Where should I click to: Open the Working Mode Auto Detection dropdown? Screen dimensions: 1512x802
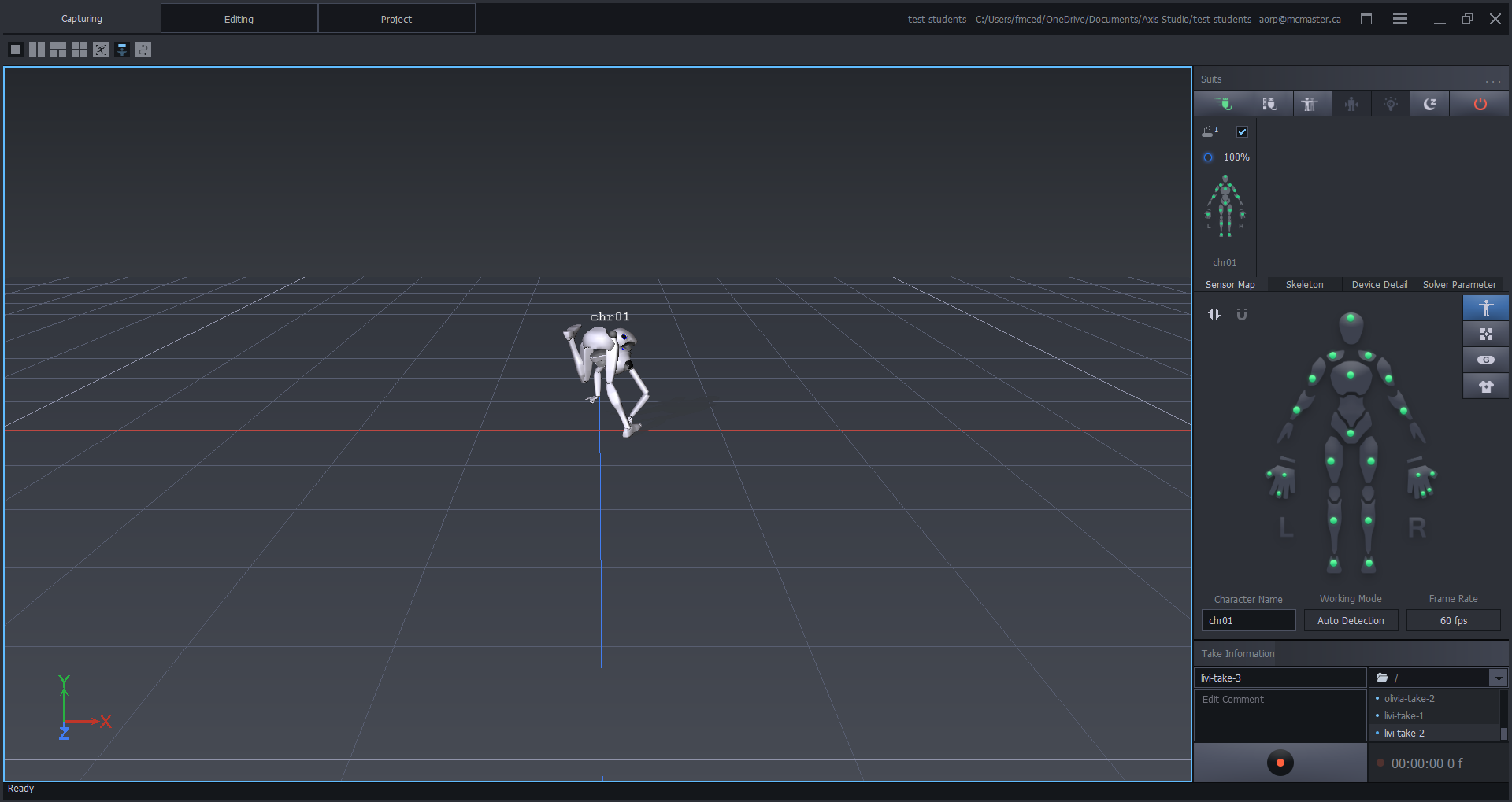point(1351,621)
